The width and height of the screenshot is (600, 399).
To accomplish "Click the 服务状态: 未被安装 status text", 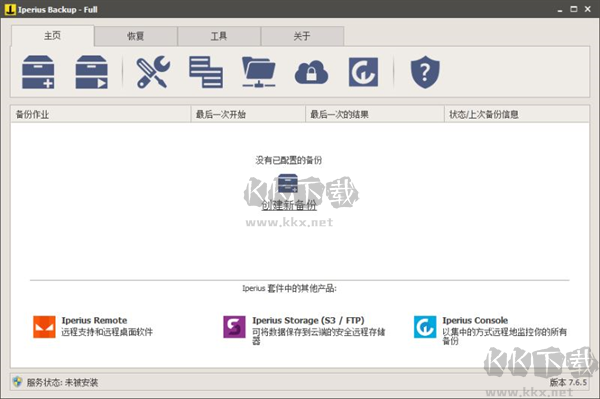I will pyautogui.click(x=62, y=382).
